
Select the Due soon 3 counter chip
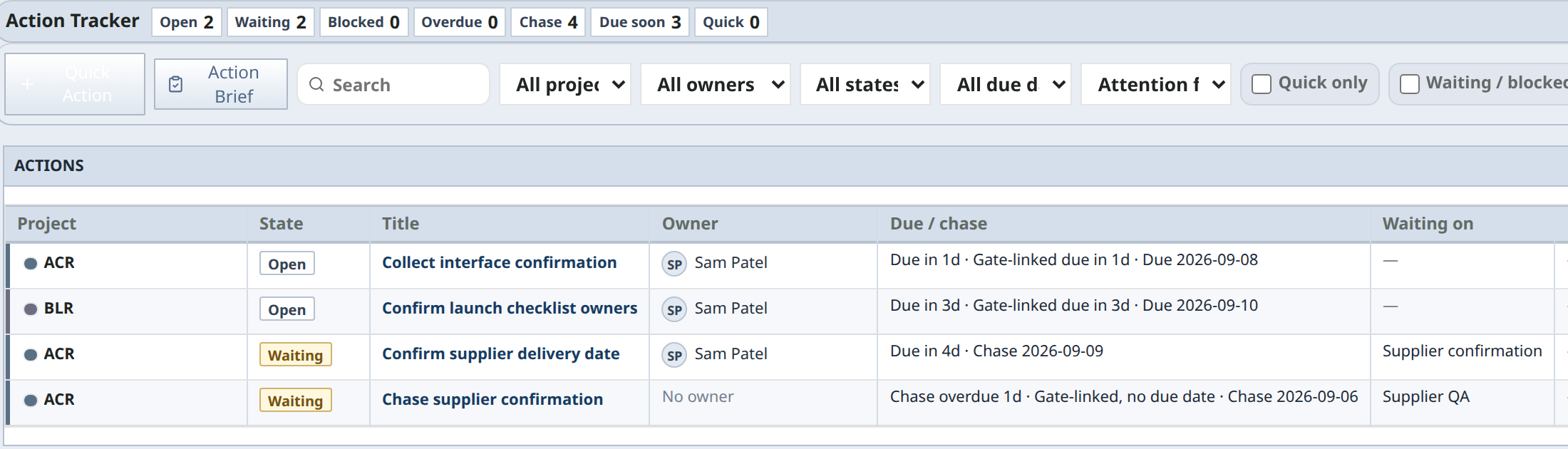(640, 22)
